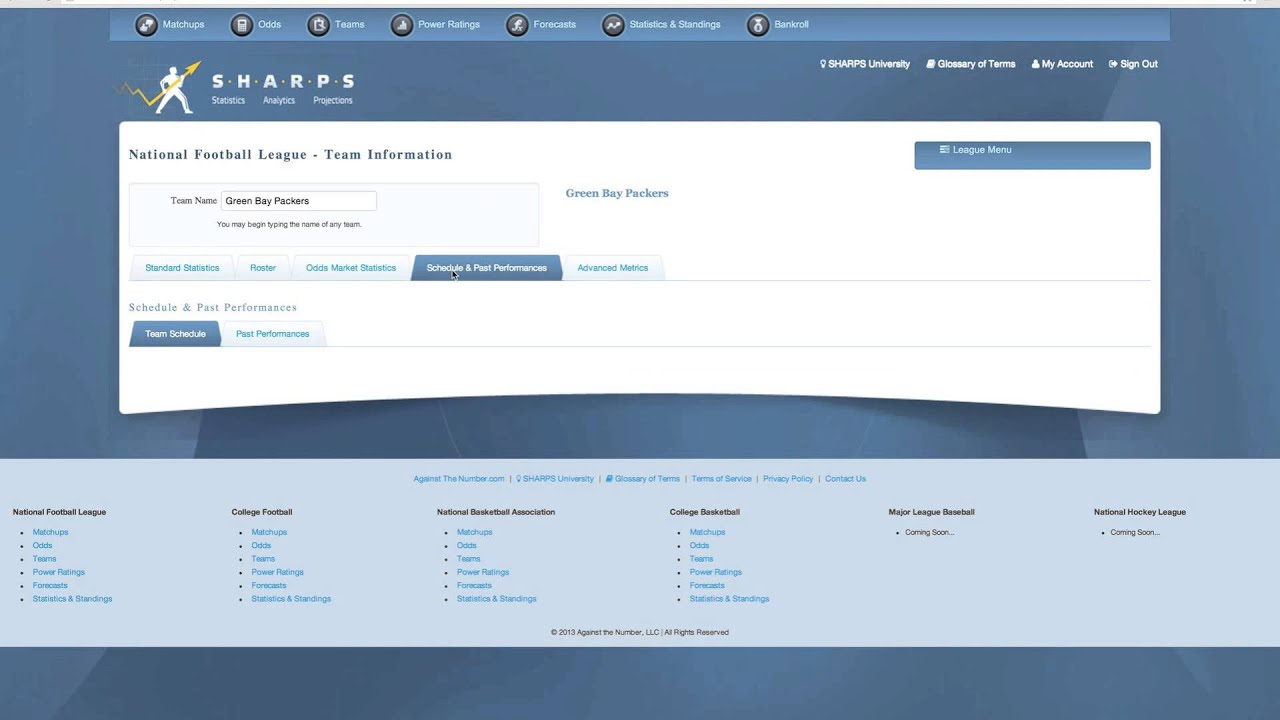Open the Terms of Service link
1280x720 pixels.
tap(721, 479)
